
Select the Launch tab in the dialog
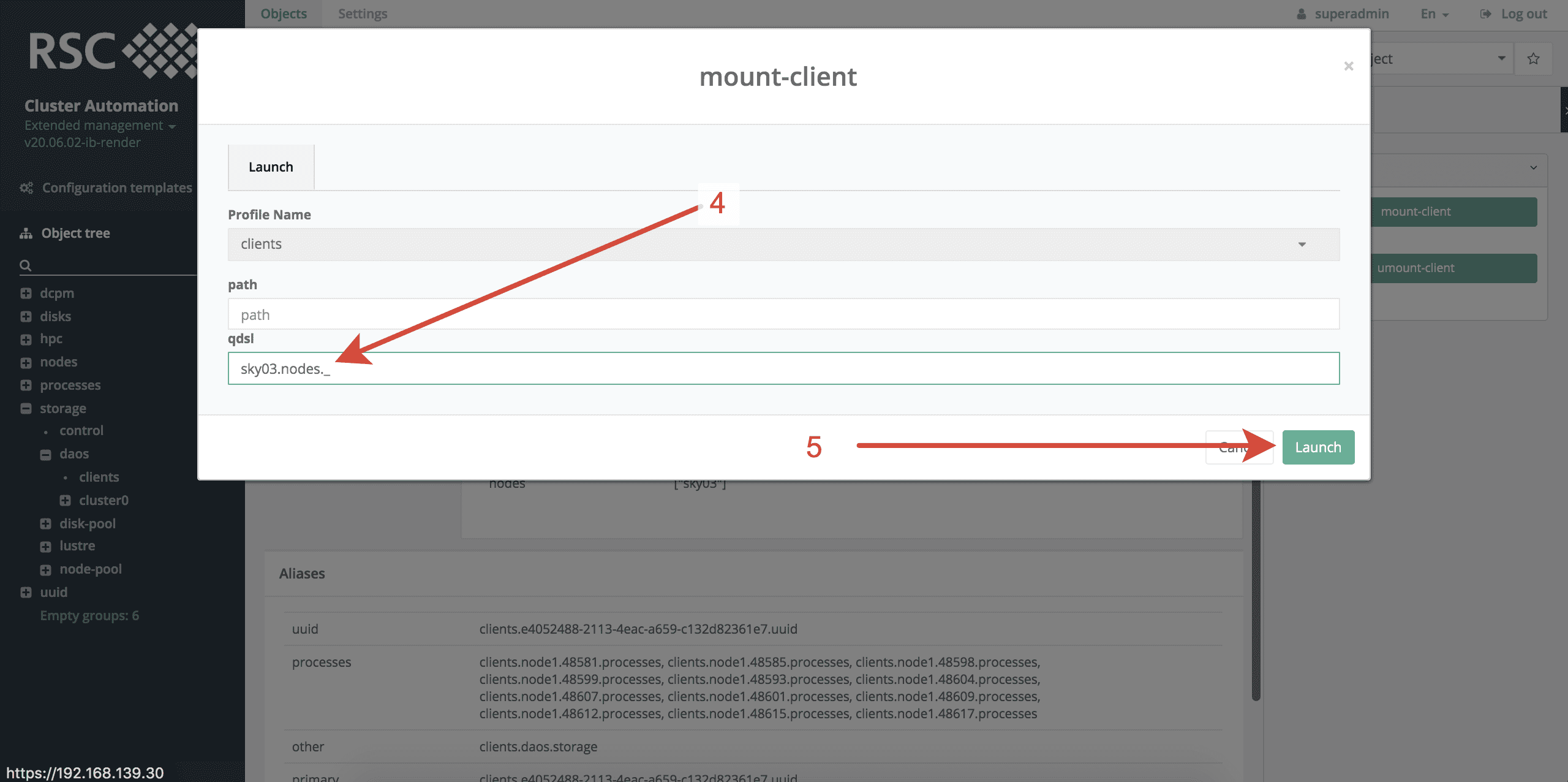tap(271, 167)
